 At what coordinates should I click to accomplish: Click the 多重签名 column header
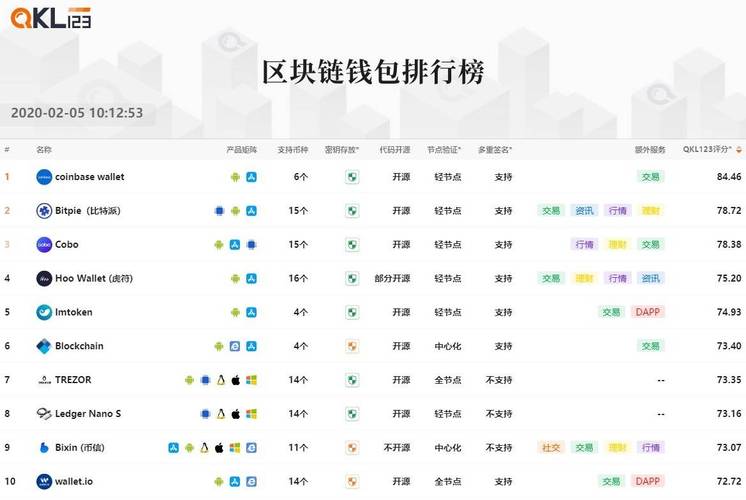pos(495,150)
